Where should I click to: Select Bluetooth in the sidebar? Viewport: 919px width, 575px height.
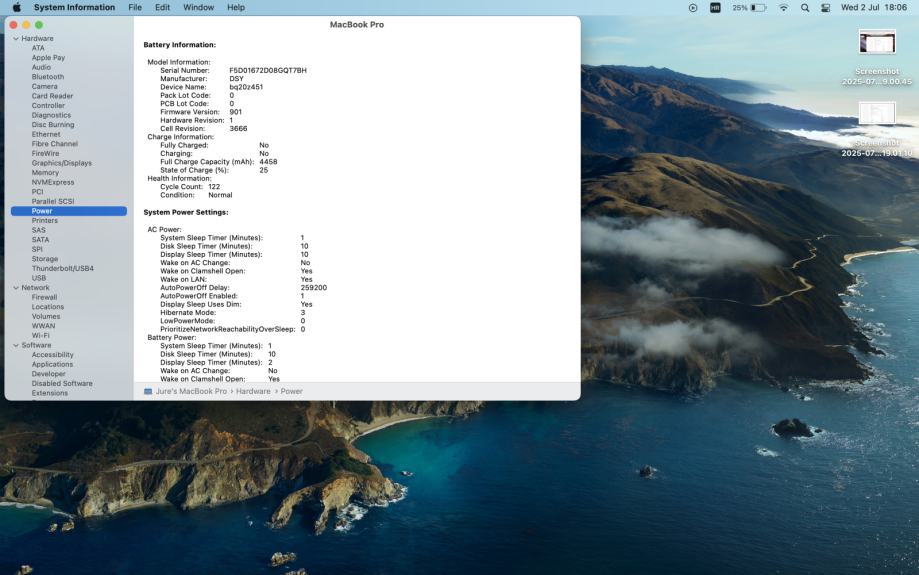click(x=47, y=77)
